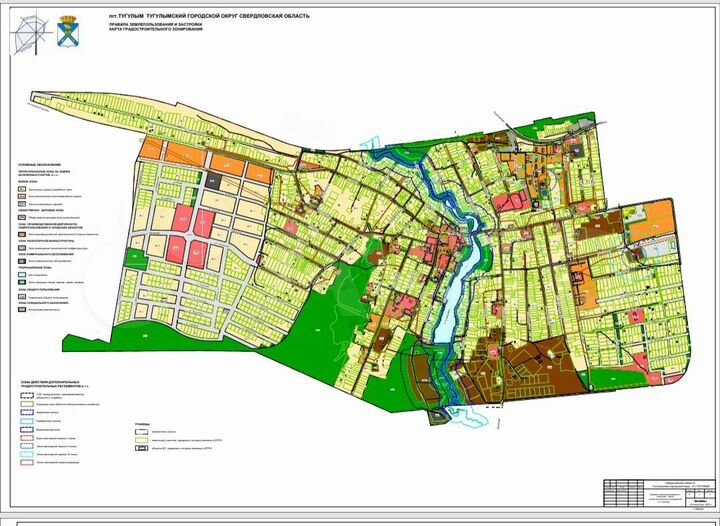Click the dark green recreation legend swatch
720x526 pixels.
(22, 282)
